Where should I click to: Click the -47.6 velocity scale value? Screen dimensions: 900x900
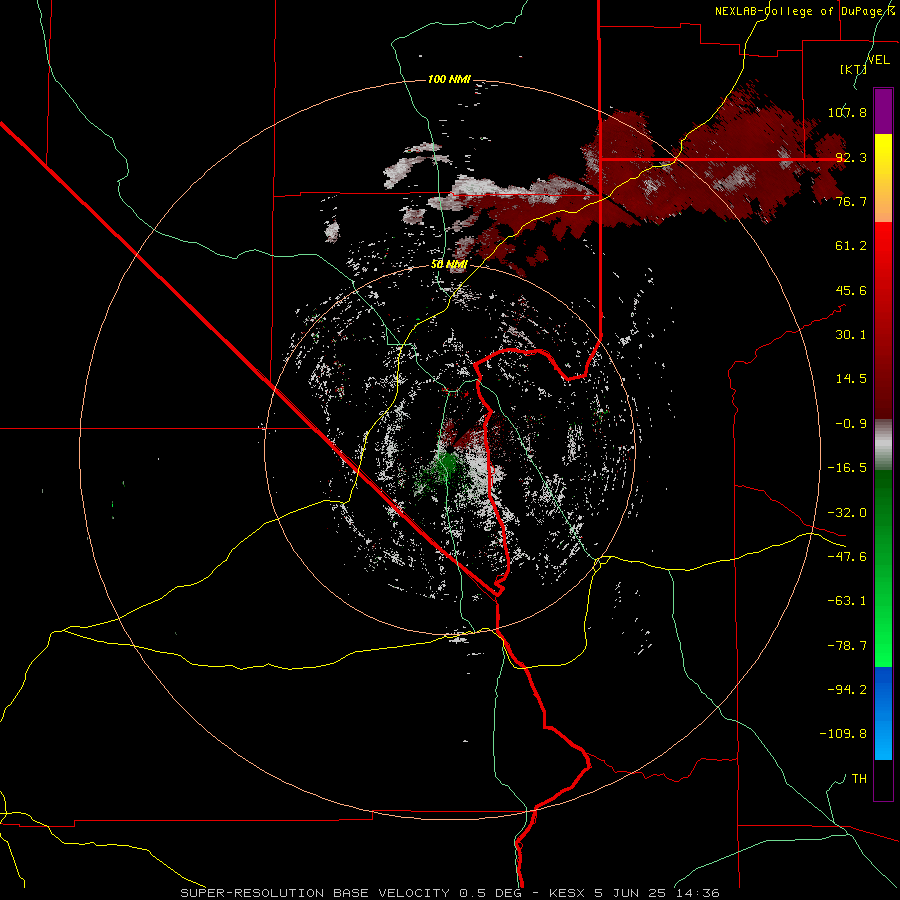coord(847,557)
